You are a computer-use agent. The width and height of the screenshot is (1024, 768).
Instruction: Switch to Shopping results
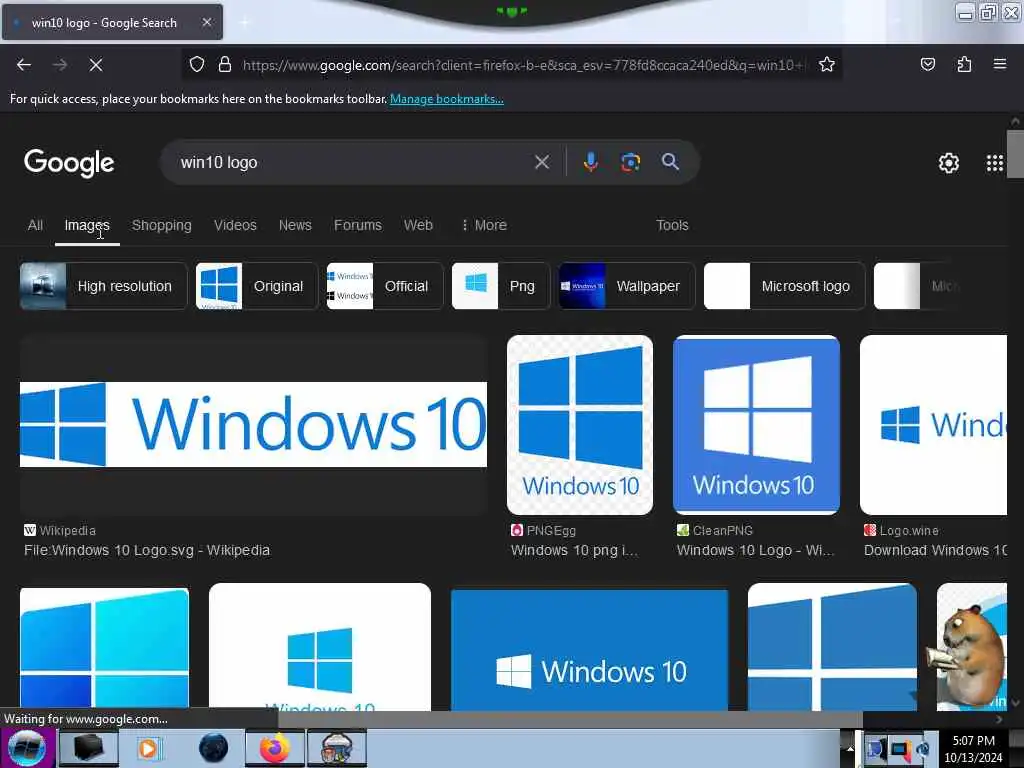(x=161, y=225)
